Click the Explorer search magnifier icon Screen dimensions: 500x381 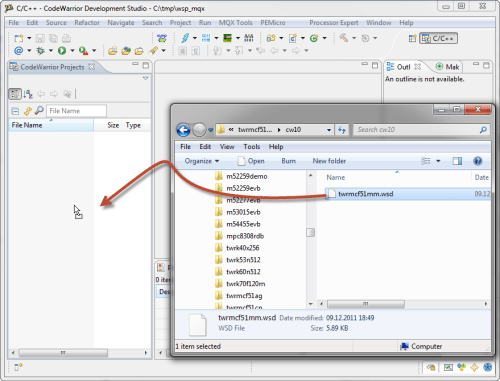pyautogui.click(x=483, y=130)
